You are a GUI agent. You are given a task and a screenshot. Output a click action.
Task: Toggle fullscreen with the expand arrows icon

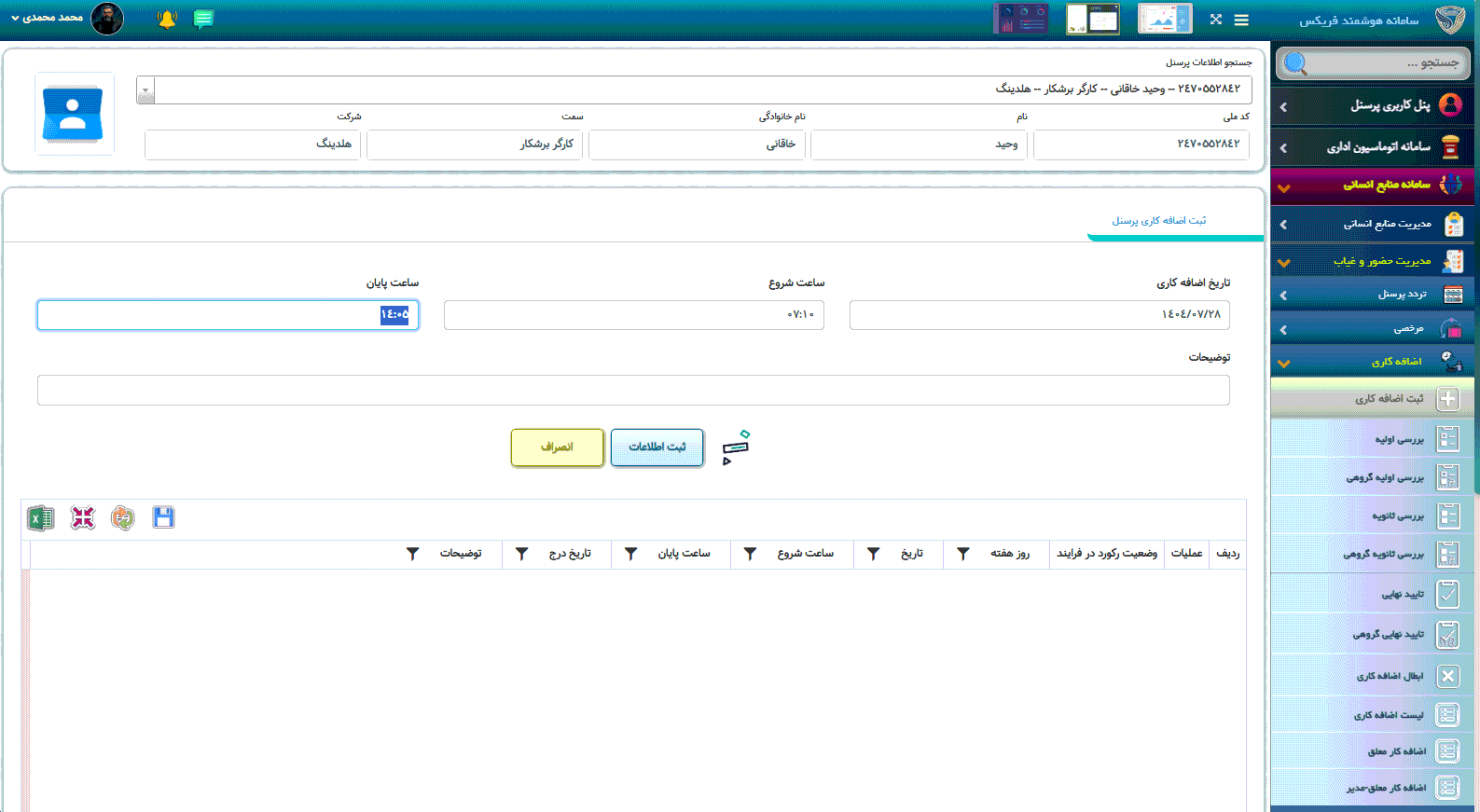[1215, 20]
